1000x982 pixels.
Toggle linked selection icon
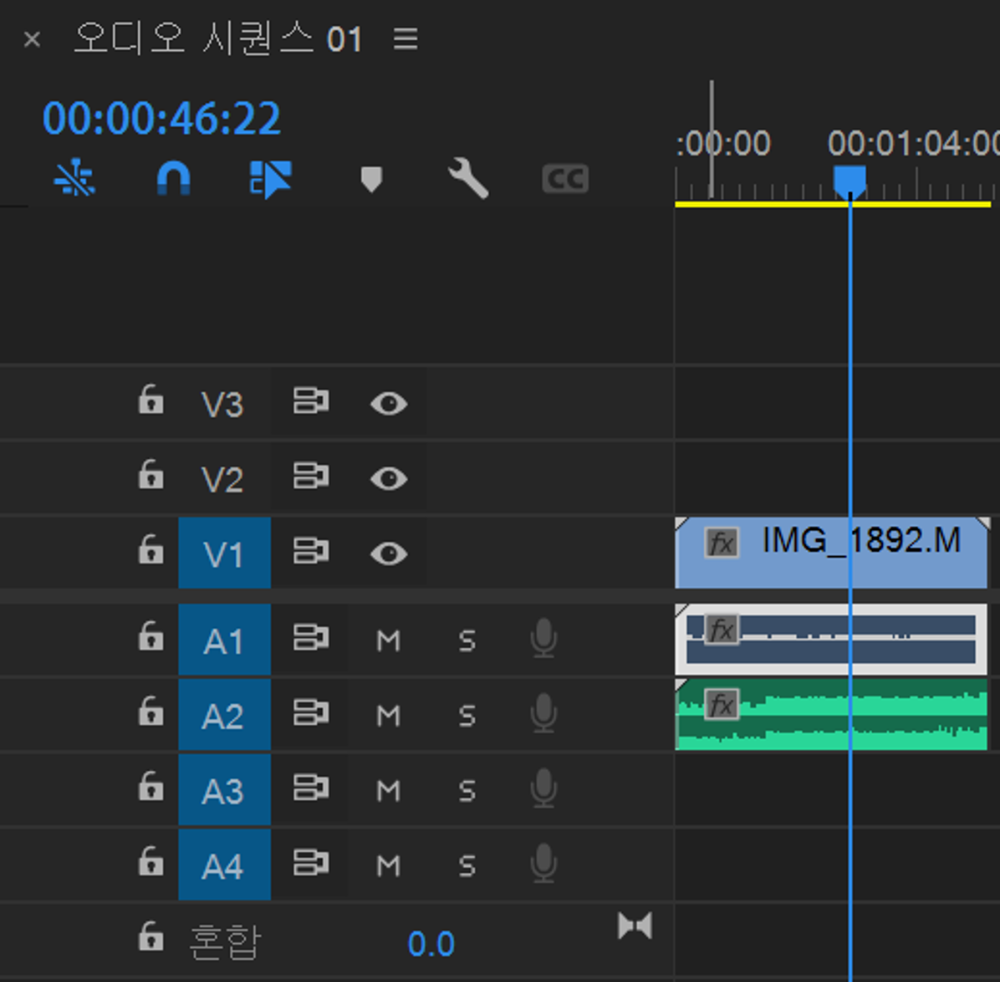tap(270, 179)
